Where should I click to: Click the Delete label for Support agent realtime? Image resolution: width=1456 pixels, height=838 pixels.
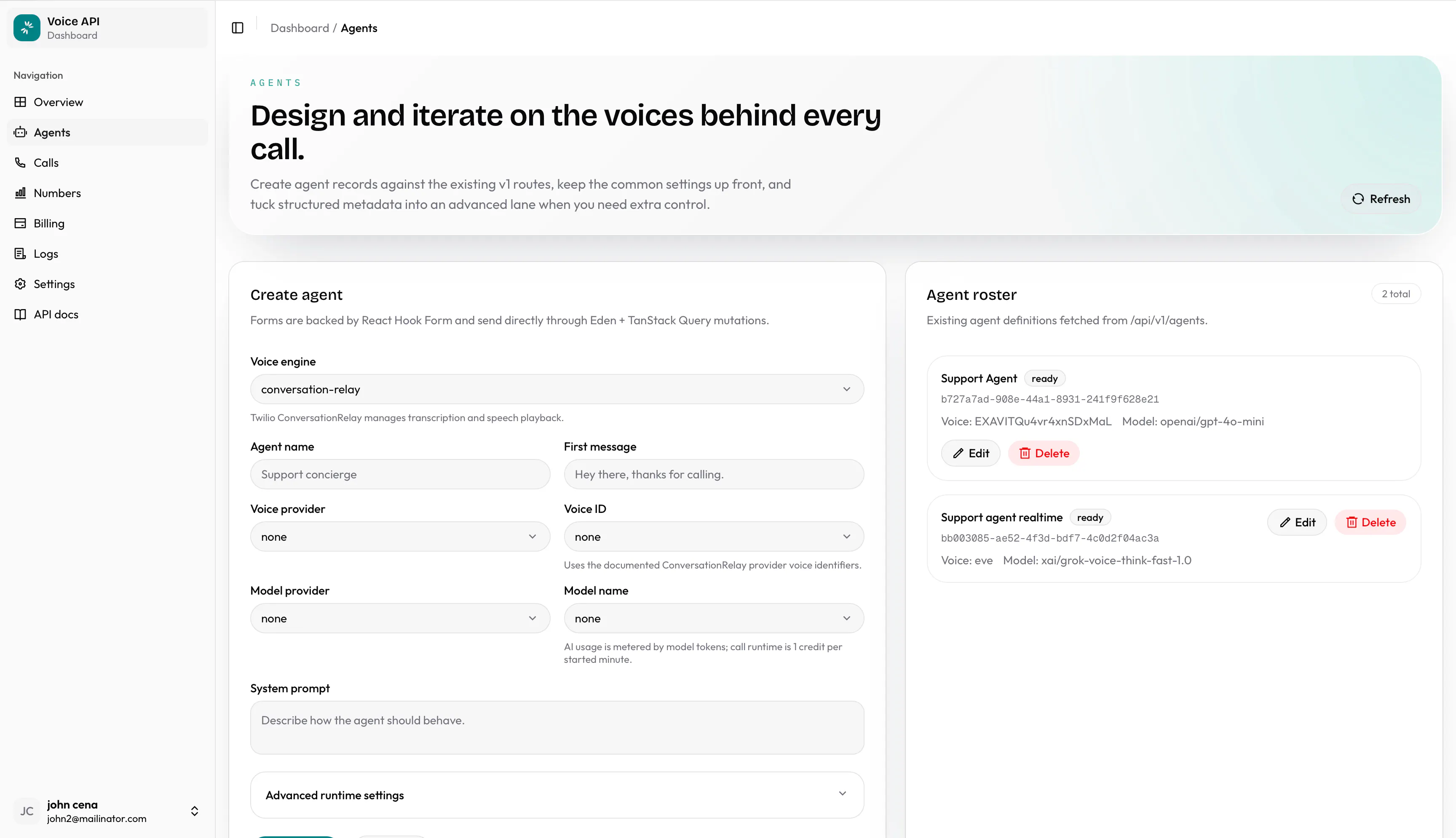[x=1378, y=523]
